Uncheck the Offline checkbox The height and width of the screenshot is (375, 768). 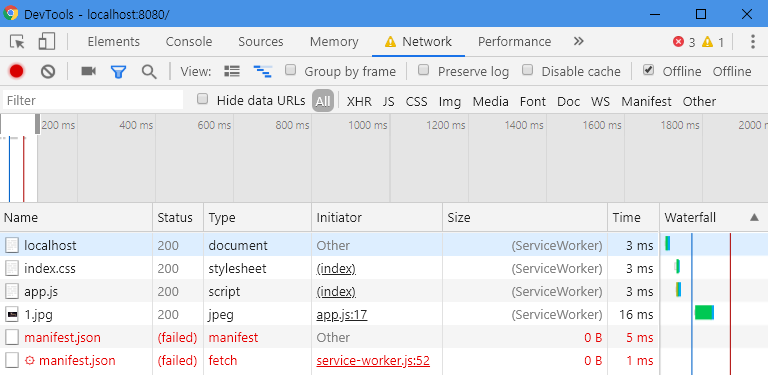click(x=648, y=70)
